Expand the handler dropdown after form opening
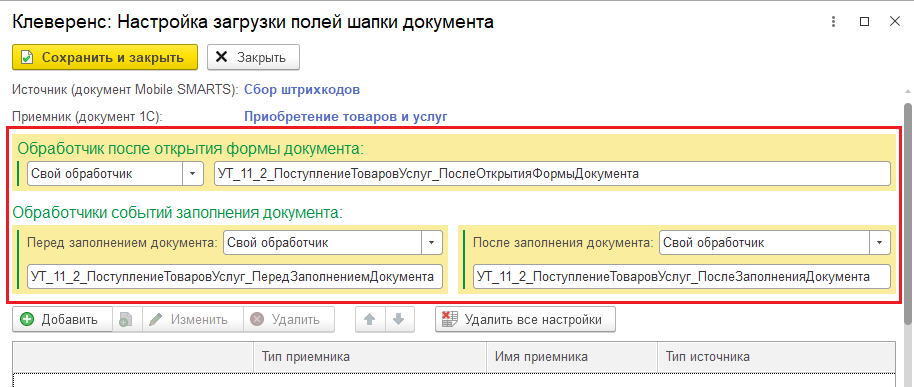914x387 pixels. tap(193, 174)
